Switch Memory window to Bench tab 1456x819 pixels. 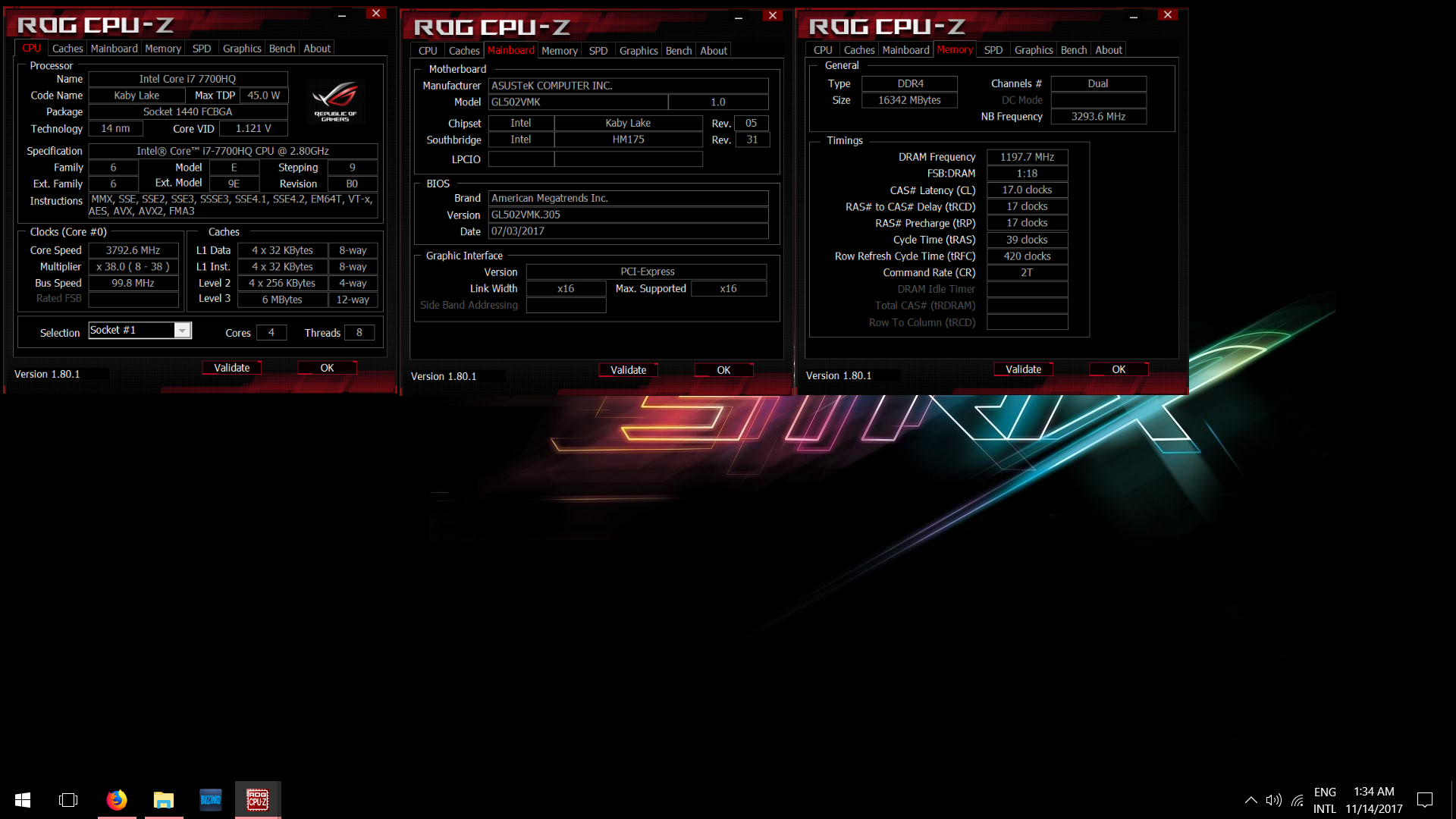[1074, 50]
